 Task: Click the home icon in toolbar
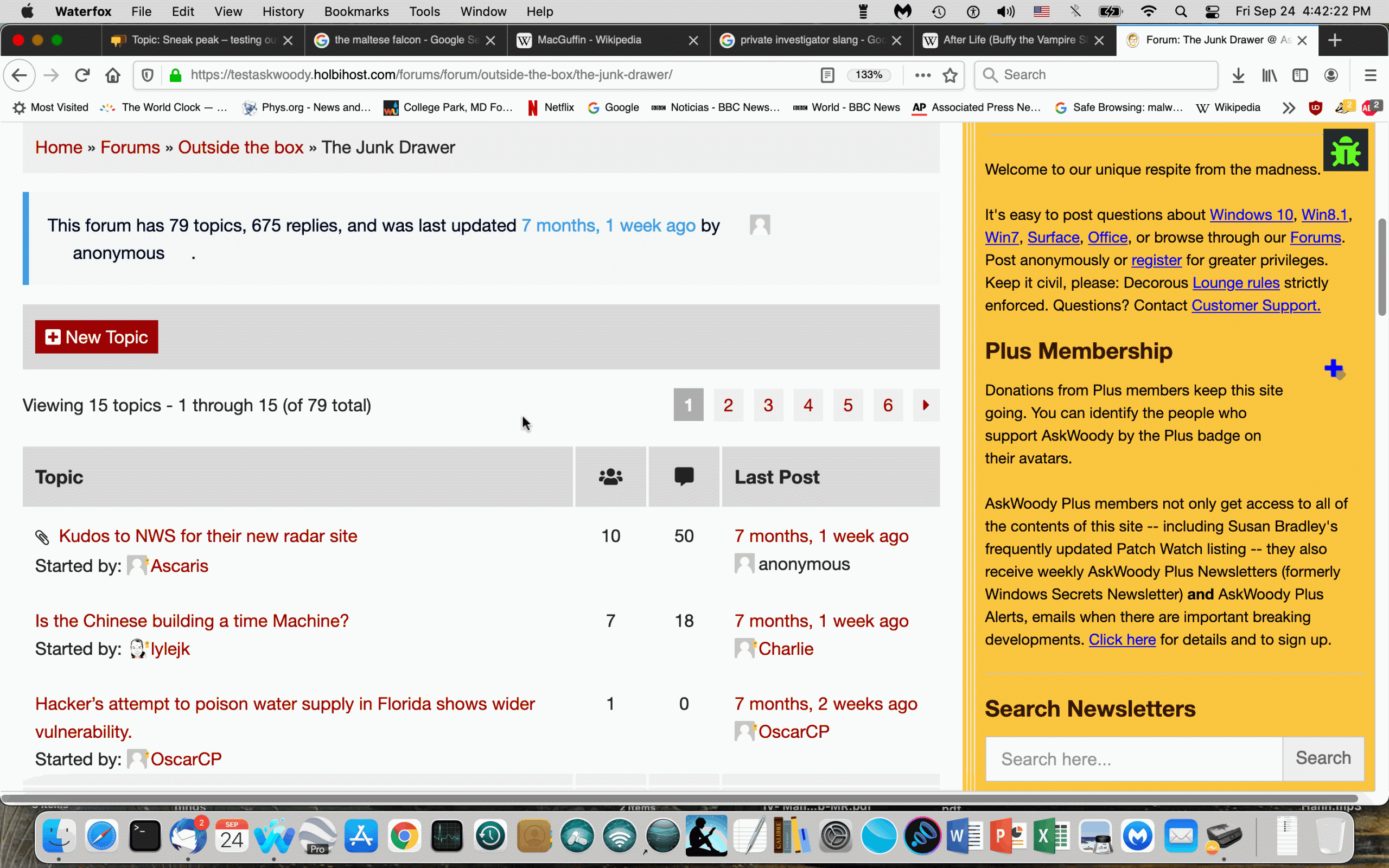click(113, 75)
